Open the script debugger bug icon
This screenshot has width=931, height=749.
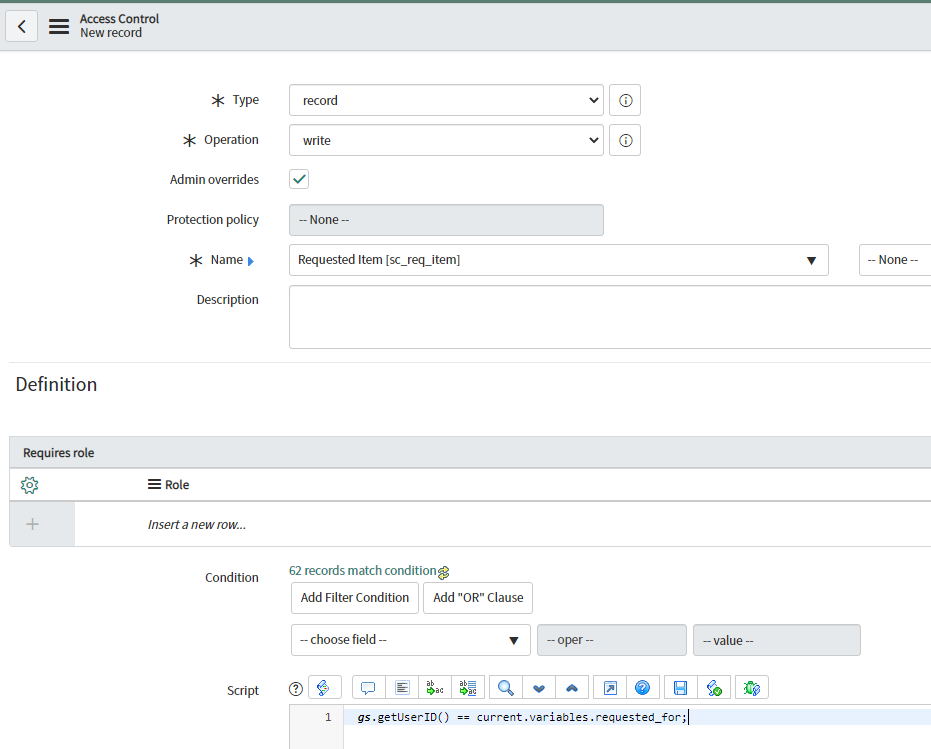pyautogui.click(x=752, y=688)
